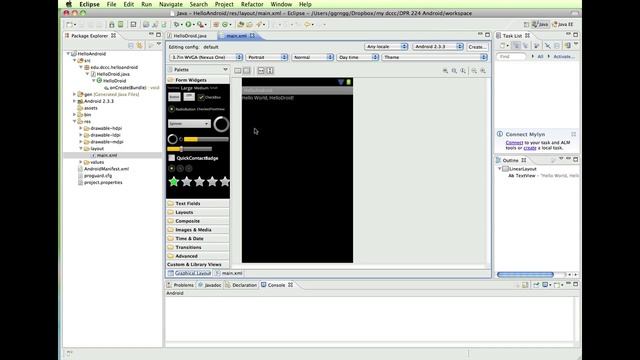The height and width of the screenshot is (360, 640).
Task: Click the SeekBar widget slider in palette
Action: click(190, 149)
